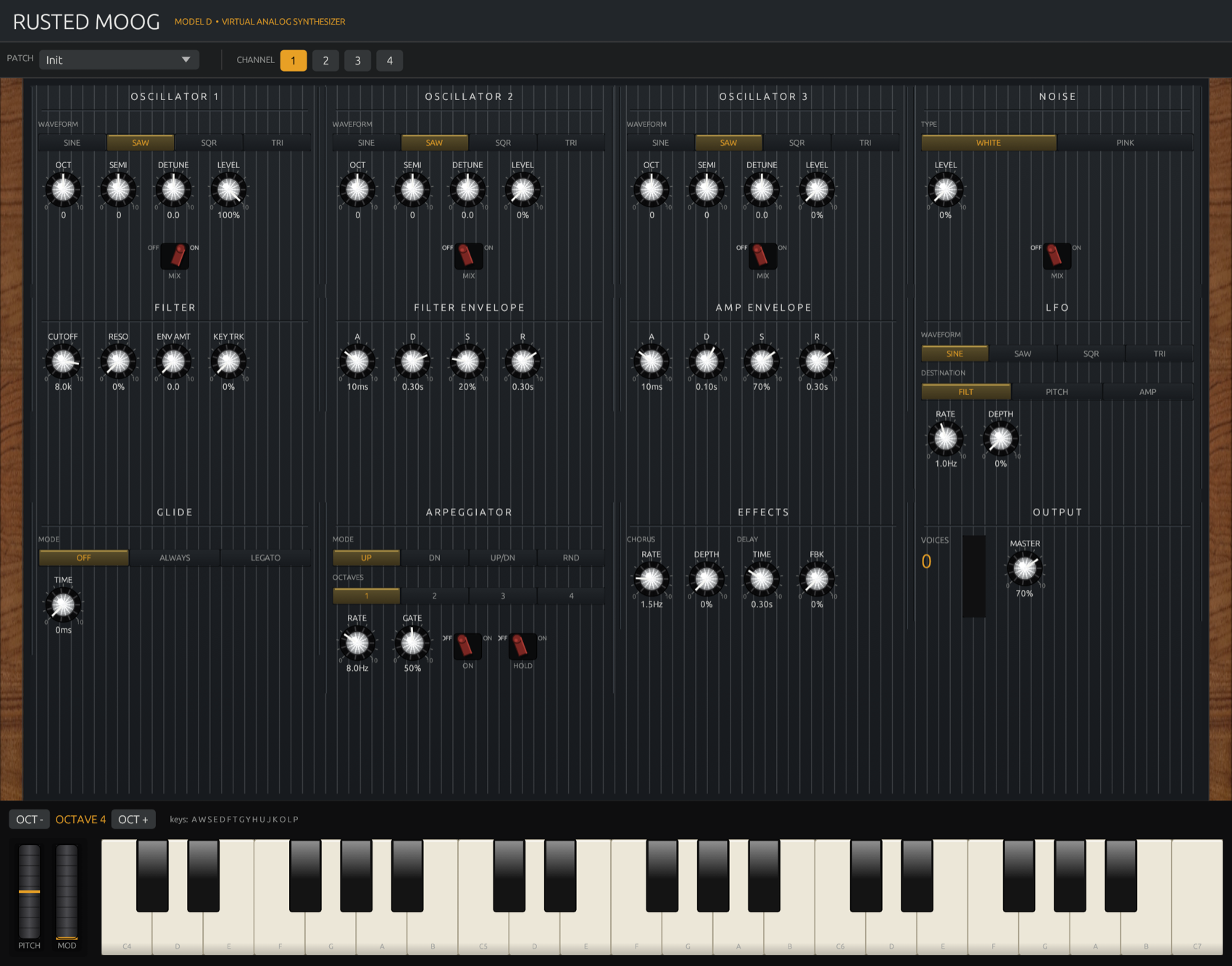Click the glide TIME knob
This screenshot has width=1232, height=966.
click(63, 605)
